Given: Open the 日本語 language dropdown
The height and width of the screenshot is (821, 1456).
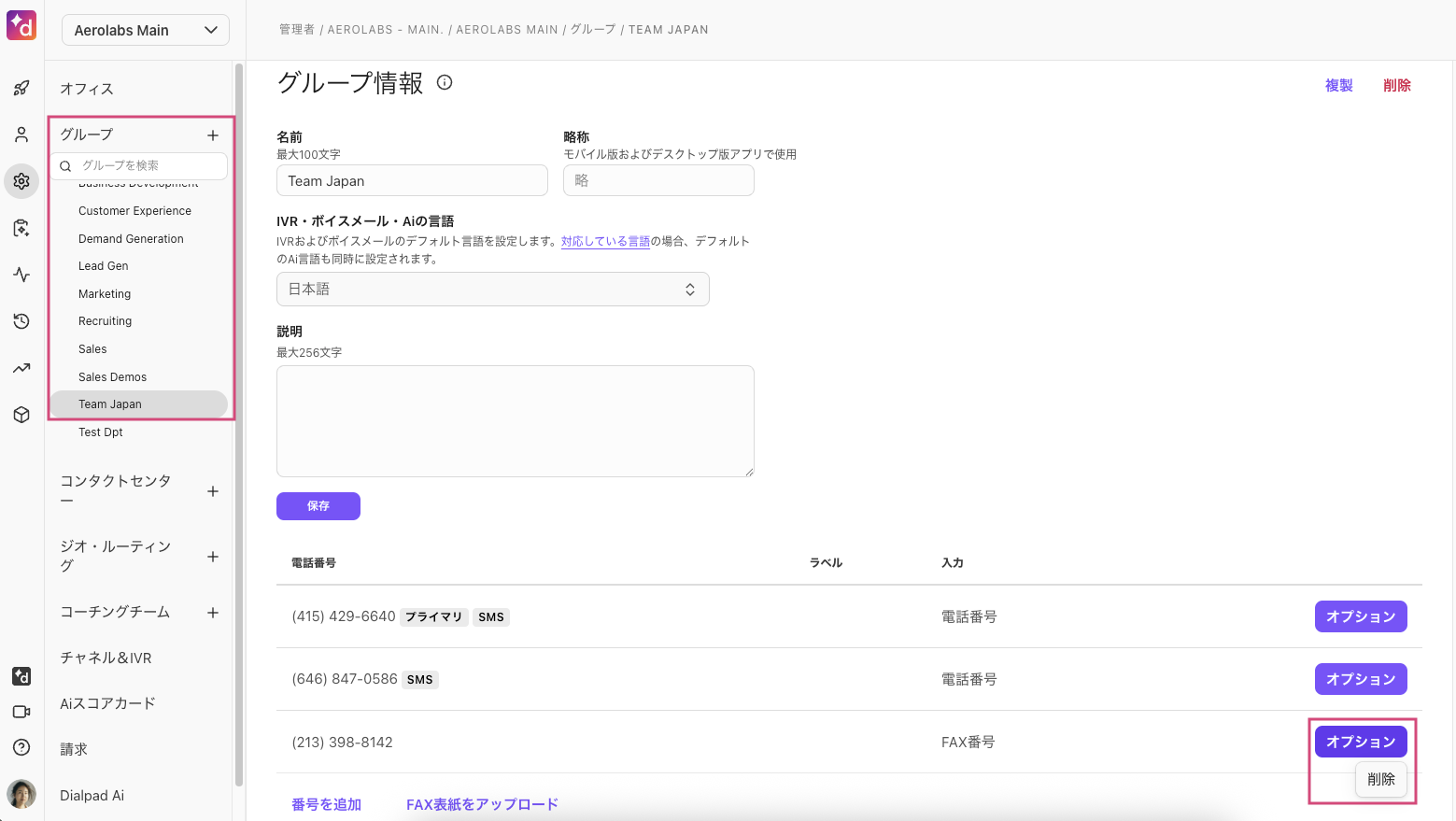Looking at the screenshot, I should [x=492, y=290].
